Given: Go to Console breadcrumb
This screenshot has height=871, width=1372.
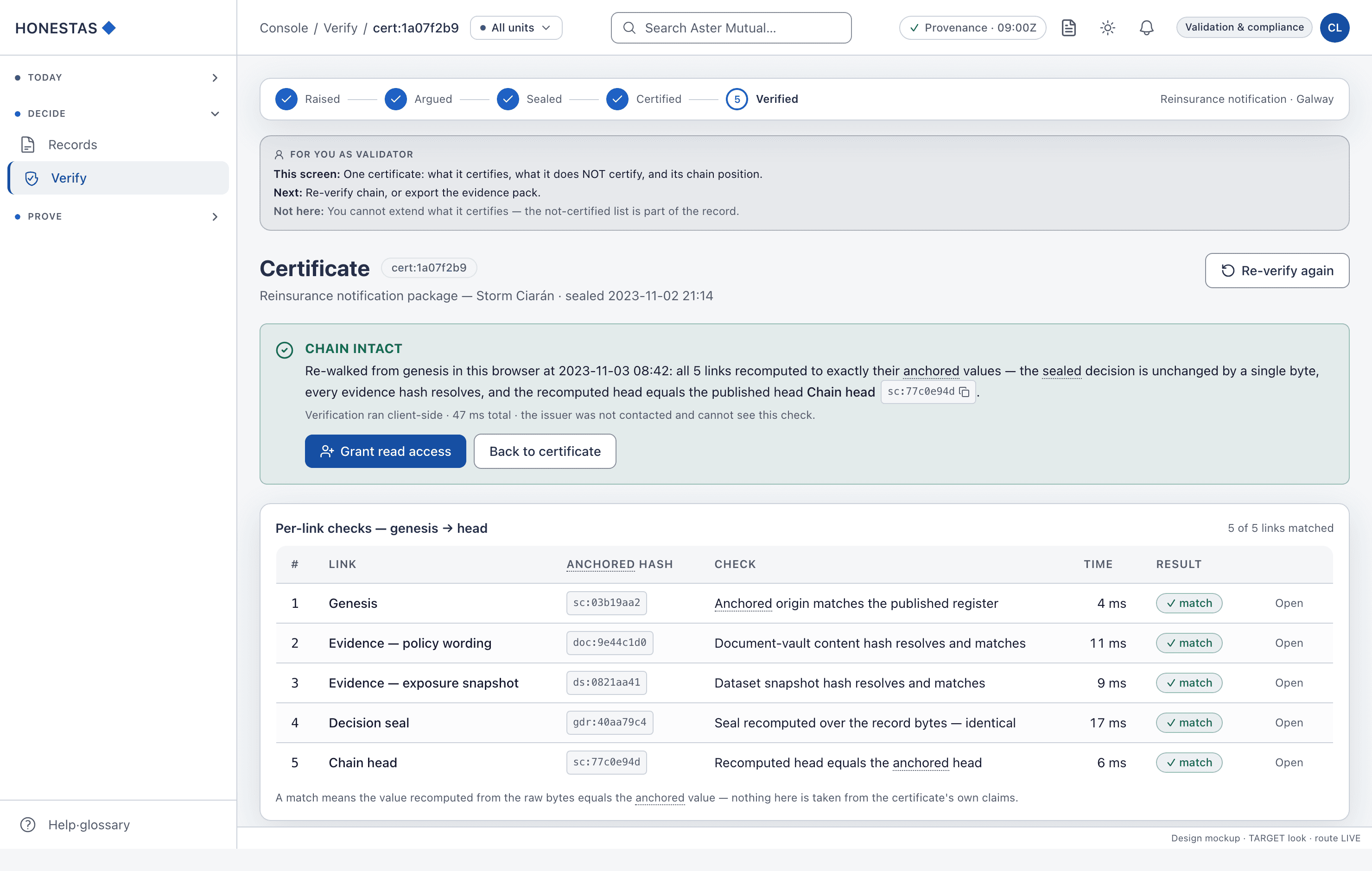Looking at the screenshot, I should (x=284, y=28).
